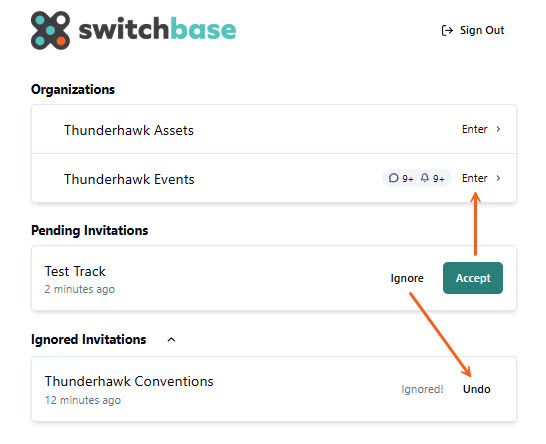Screen dimensions: 546x444
Task: Click Enter for Thunderhawk Assets
Action: pyautogui.click(x=474, y=129)
